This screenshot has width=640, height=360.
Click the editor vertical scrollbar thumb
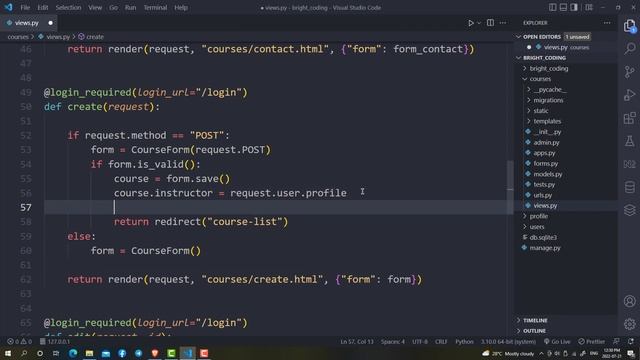pos(510,187)
